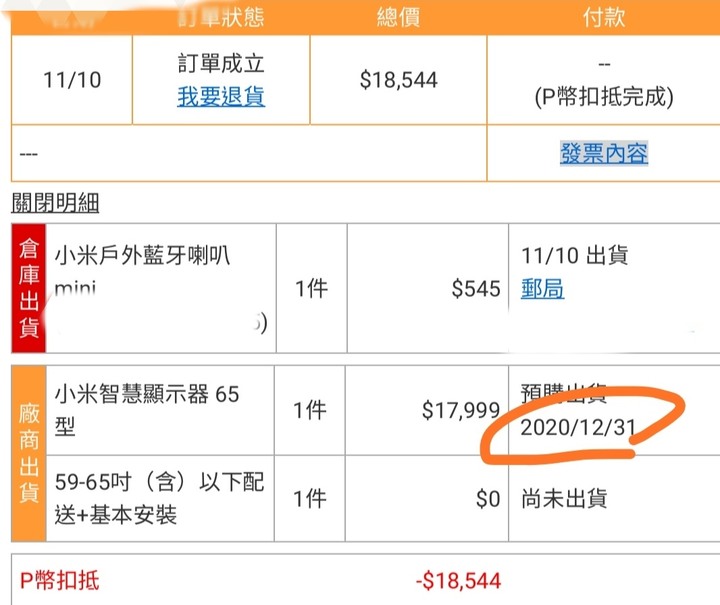
Task: Click the 總價 column header
Action: pos(398,17)
